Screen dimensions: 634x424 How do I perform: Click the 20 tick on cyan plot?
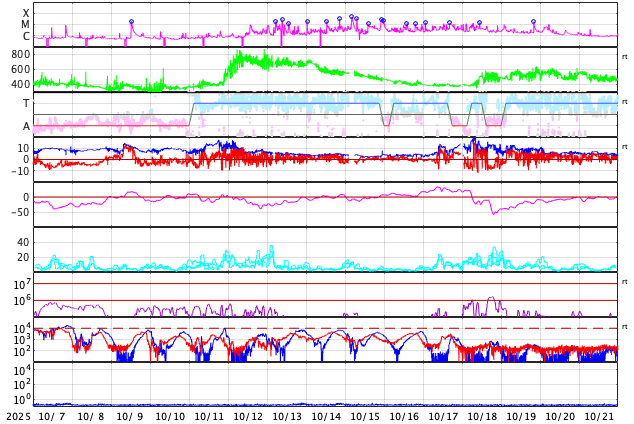[x=23, y=257]
